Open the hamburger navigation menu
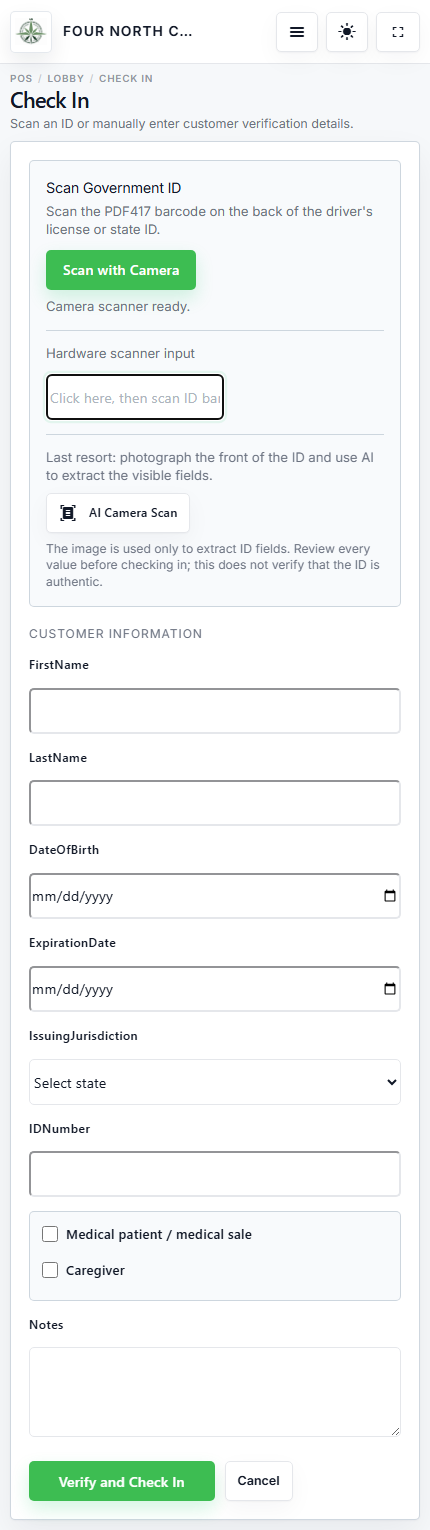The height and width of the screenshot is (1530, 430). [x=297, y=32]
